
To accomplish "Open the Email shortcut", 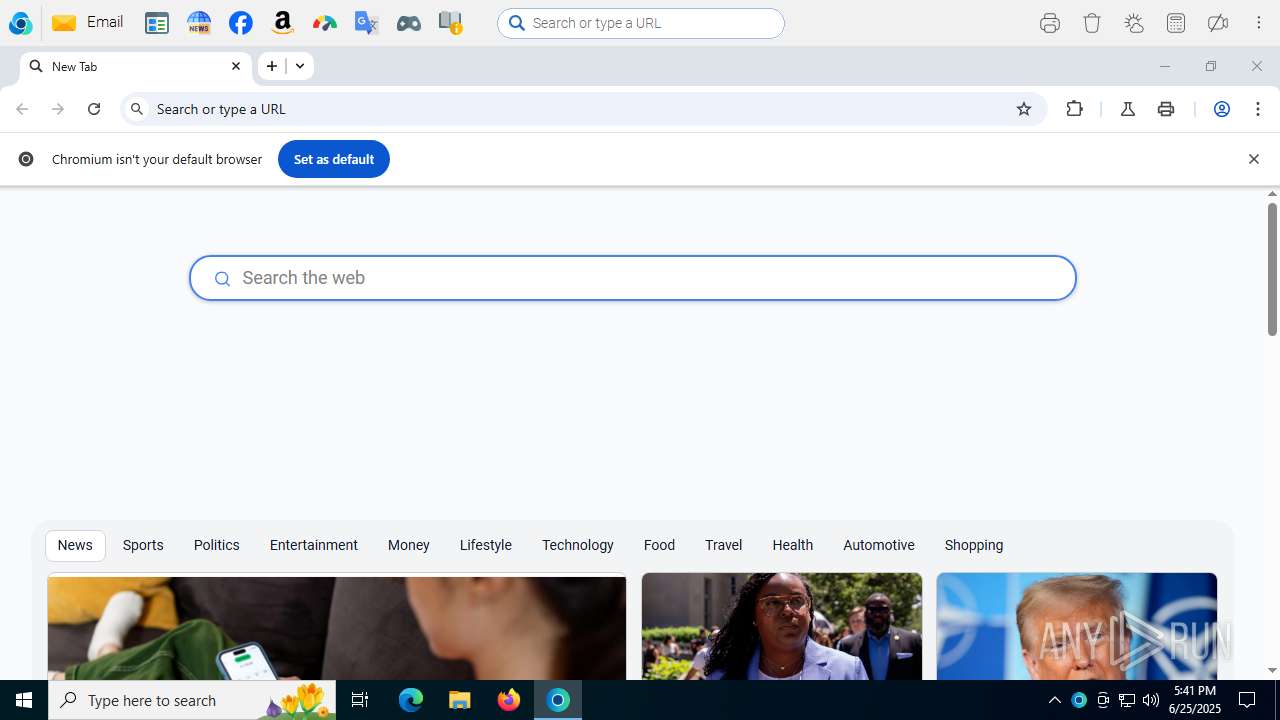I will (88, 22).
